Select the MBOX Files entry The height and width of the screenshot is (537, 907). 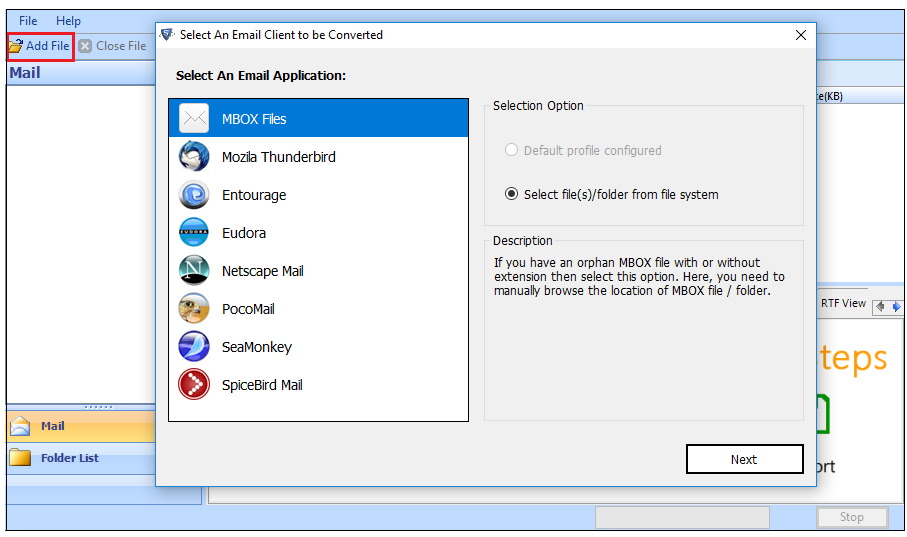(x=318, y=118)
